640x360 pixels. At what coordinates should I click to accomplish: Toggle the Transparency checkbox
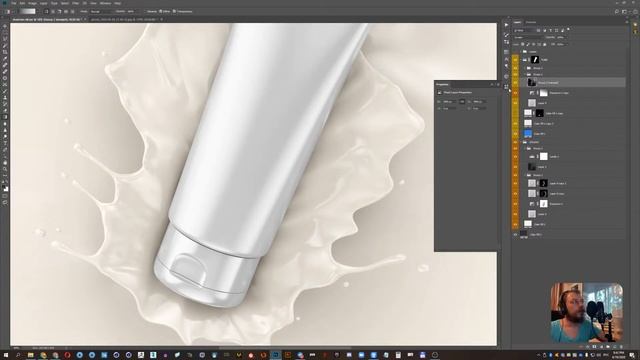pyautogui.click(x=174, y=11)
